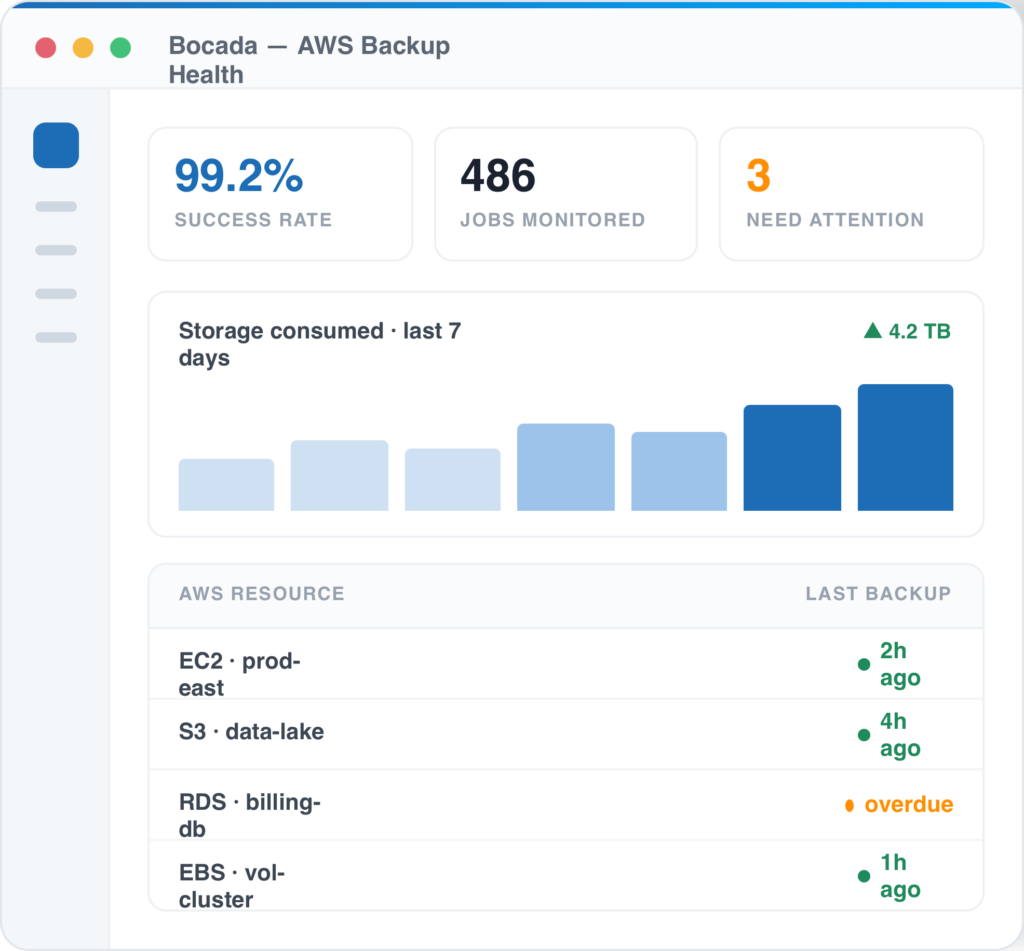Click the green 4.2 TB increase triangle
This screenshot has width=1024, height=951.
click(x=872, y=330)
